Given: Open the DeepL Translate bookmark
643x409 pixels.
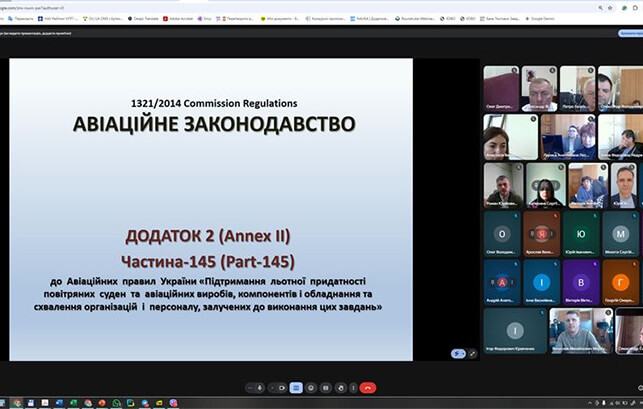Looking at the screenshot, I should click(143, 18).
